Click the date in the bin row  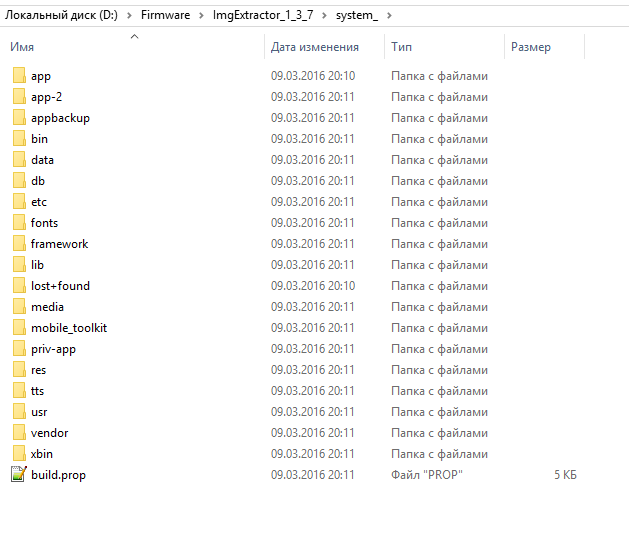pyautogui.click(x=313, y=139)
